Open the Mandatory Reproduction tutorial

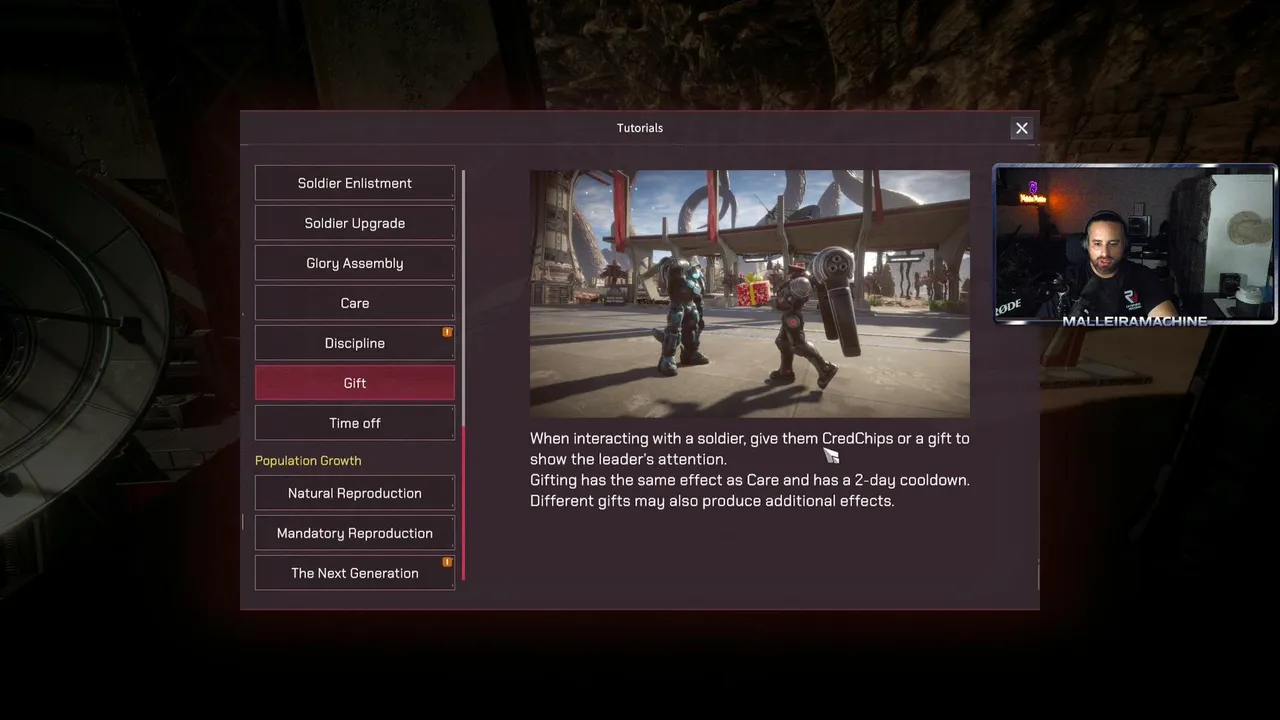click(x=355, y=533)
